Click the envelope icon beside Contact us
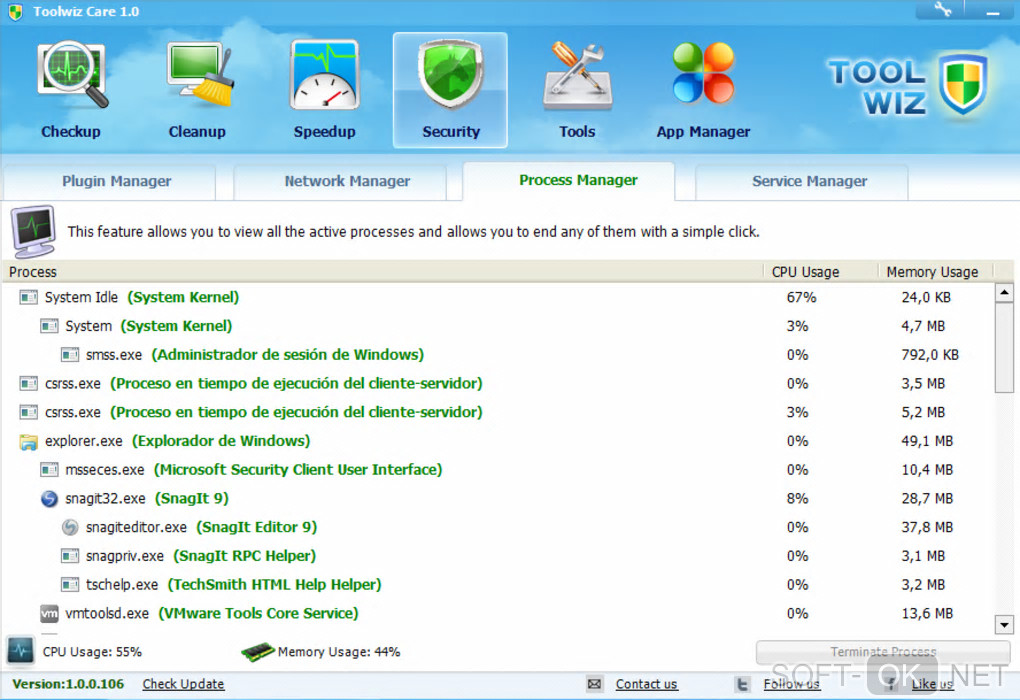The image size is (1020, 700). tap(594, 684)
